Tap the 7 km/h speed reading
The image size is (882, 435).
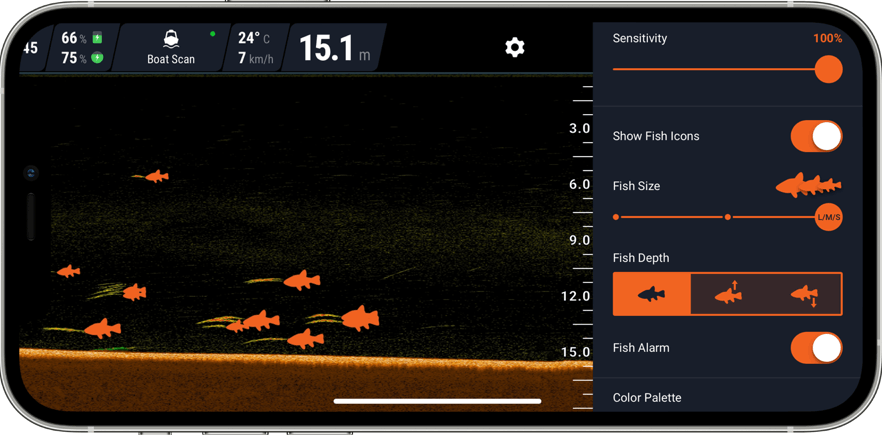pos(256,57)
